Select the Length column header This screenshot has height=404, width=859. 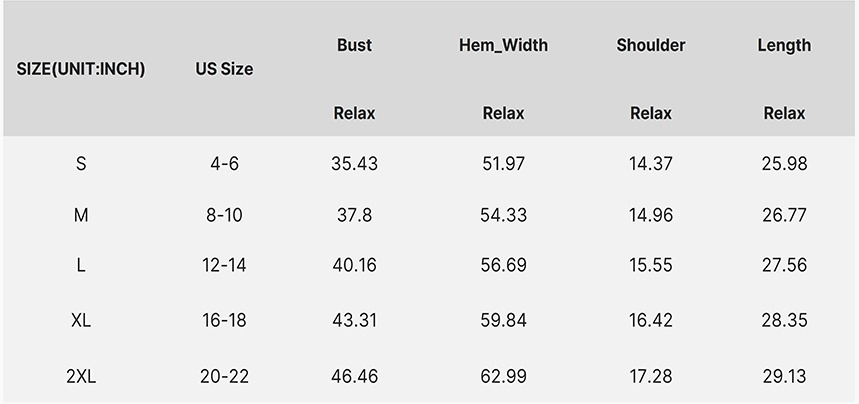(784, 45)
